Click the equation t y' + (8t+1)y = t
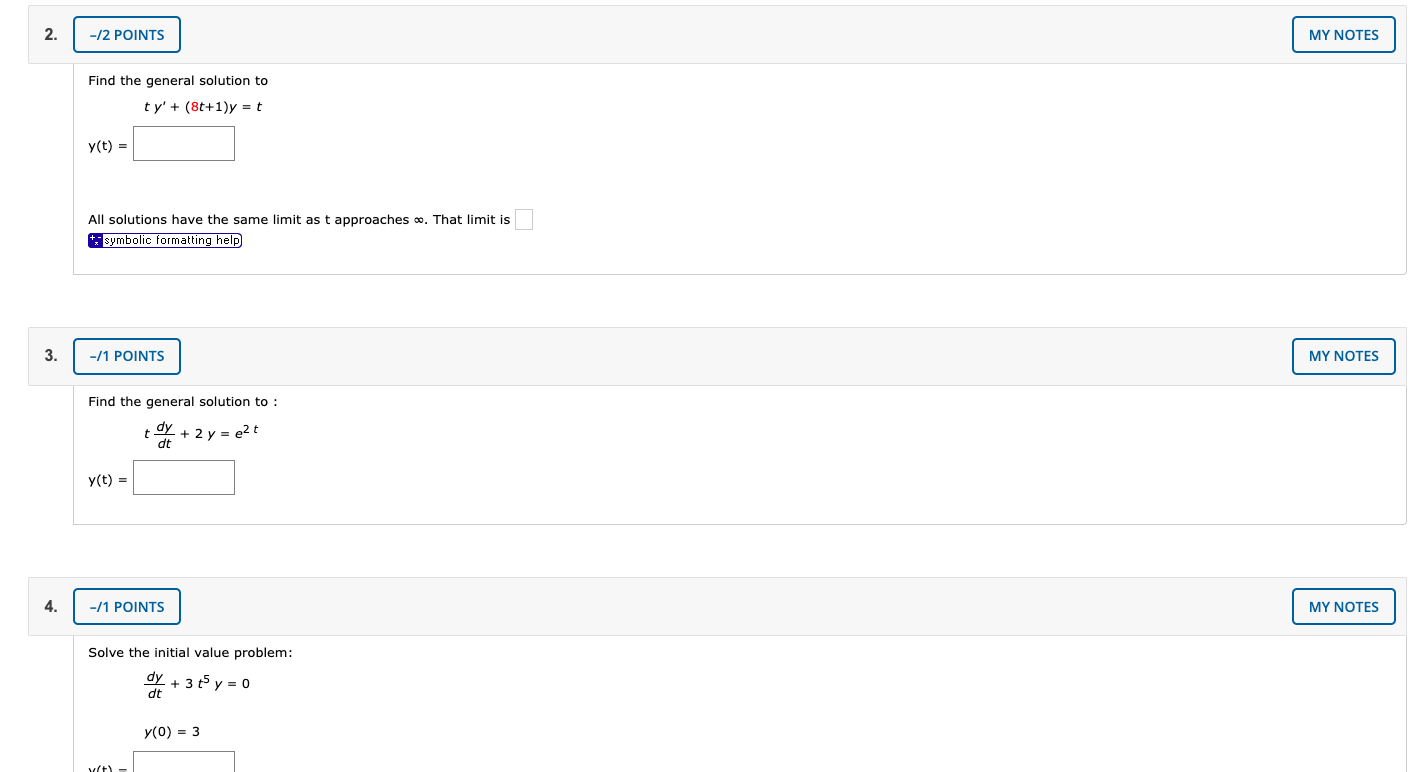The image size is (1422, 772). [203, 106]
